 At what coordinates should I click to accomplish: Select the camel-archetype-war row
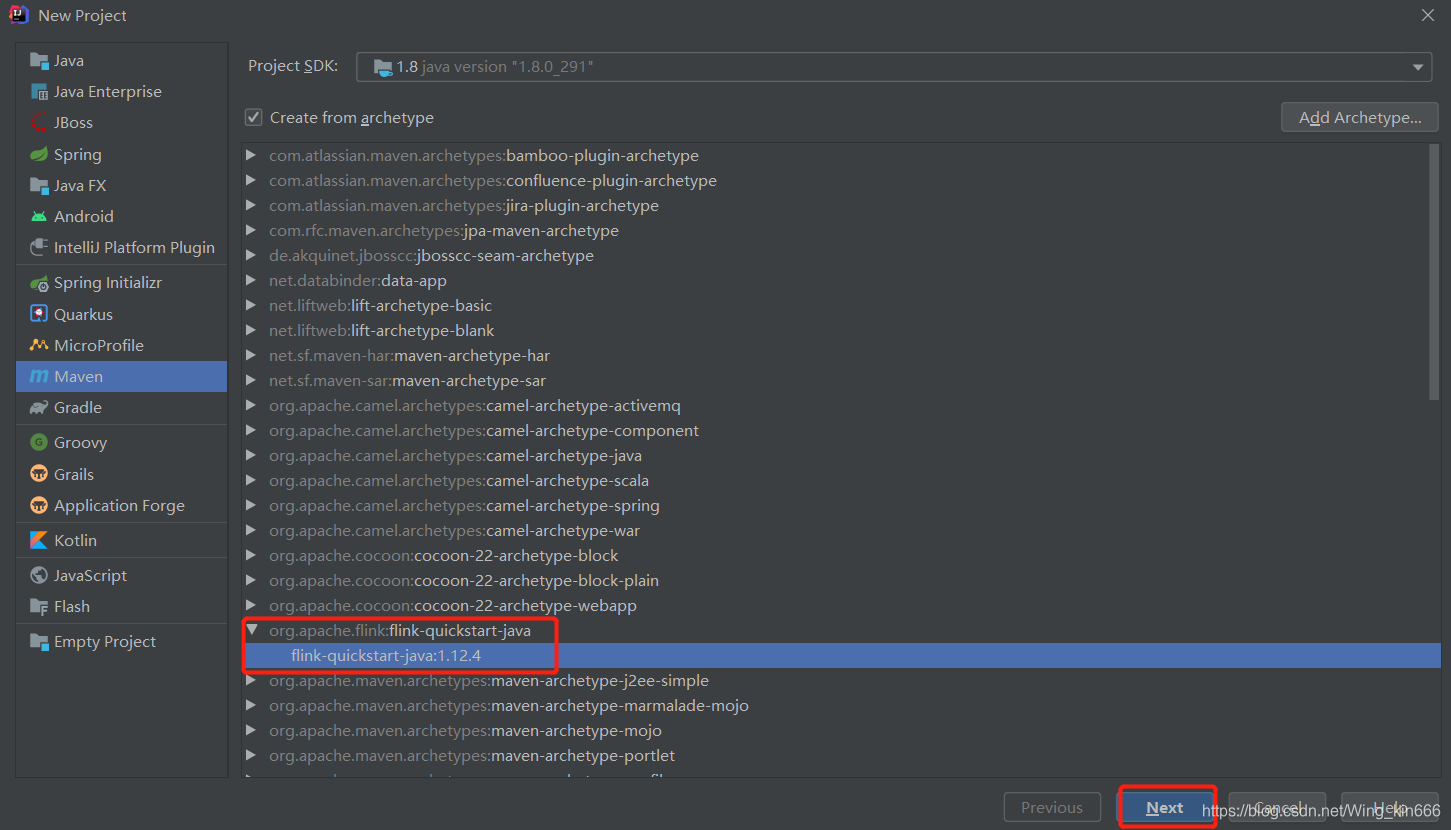pos(842,531)
